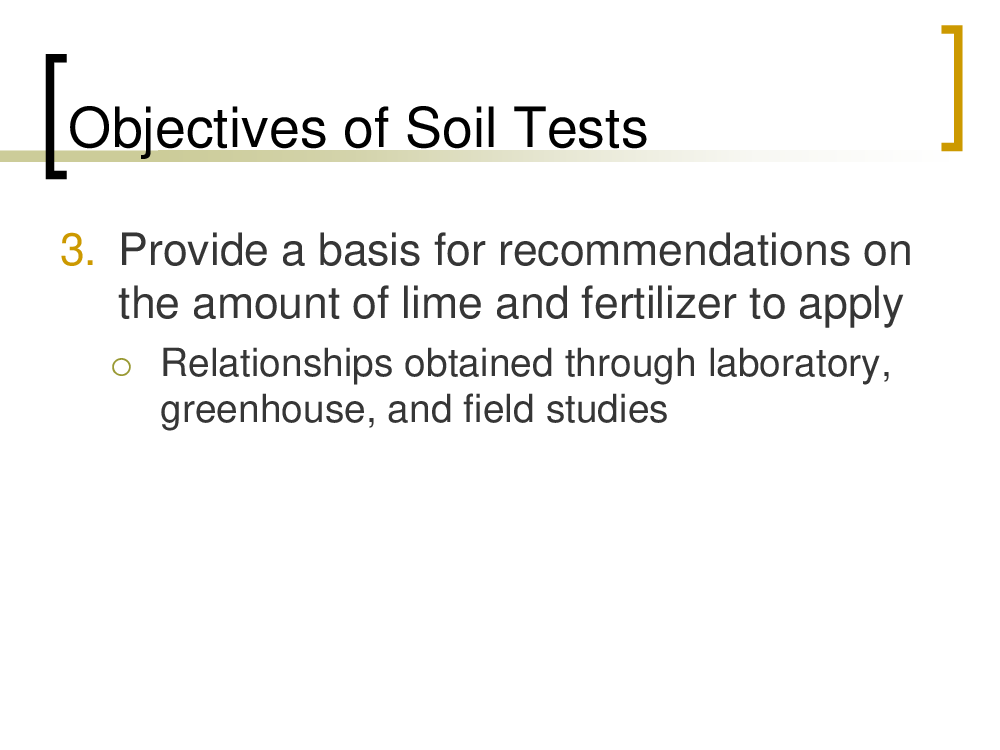The image size is (1000, 750).
Task: Click the word obtained in the sub-bullet
Action: click(x=478, y=364)
